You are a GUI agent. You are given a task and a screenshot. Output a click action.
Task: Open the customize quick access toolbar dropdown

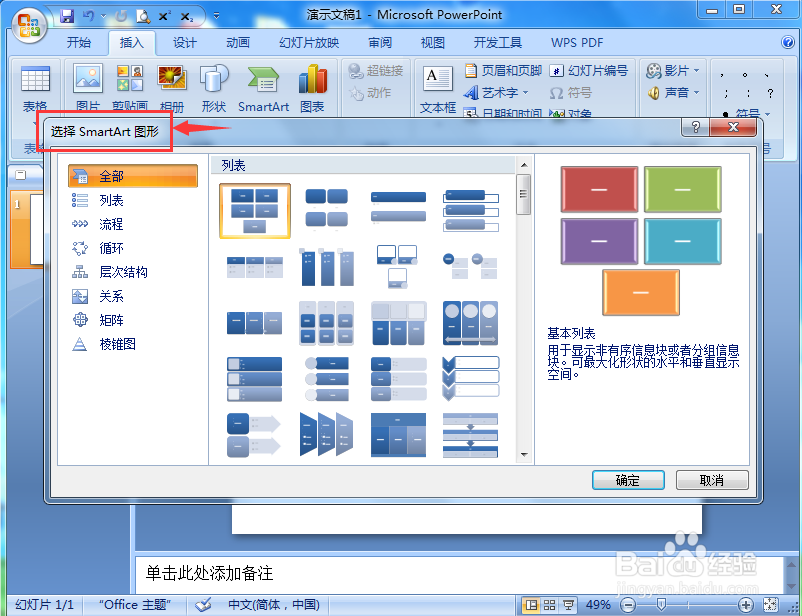(217, 16)
